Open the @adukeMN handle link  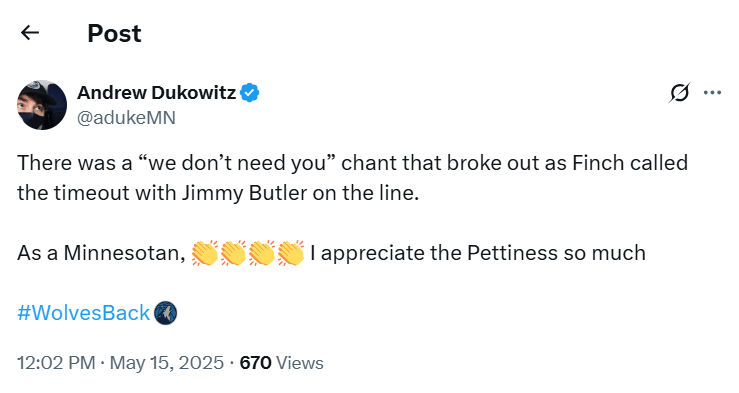point(126,118)
